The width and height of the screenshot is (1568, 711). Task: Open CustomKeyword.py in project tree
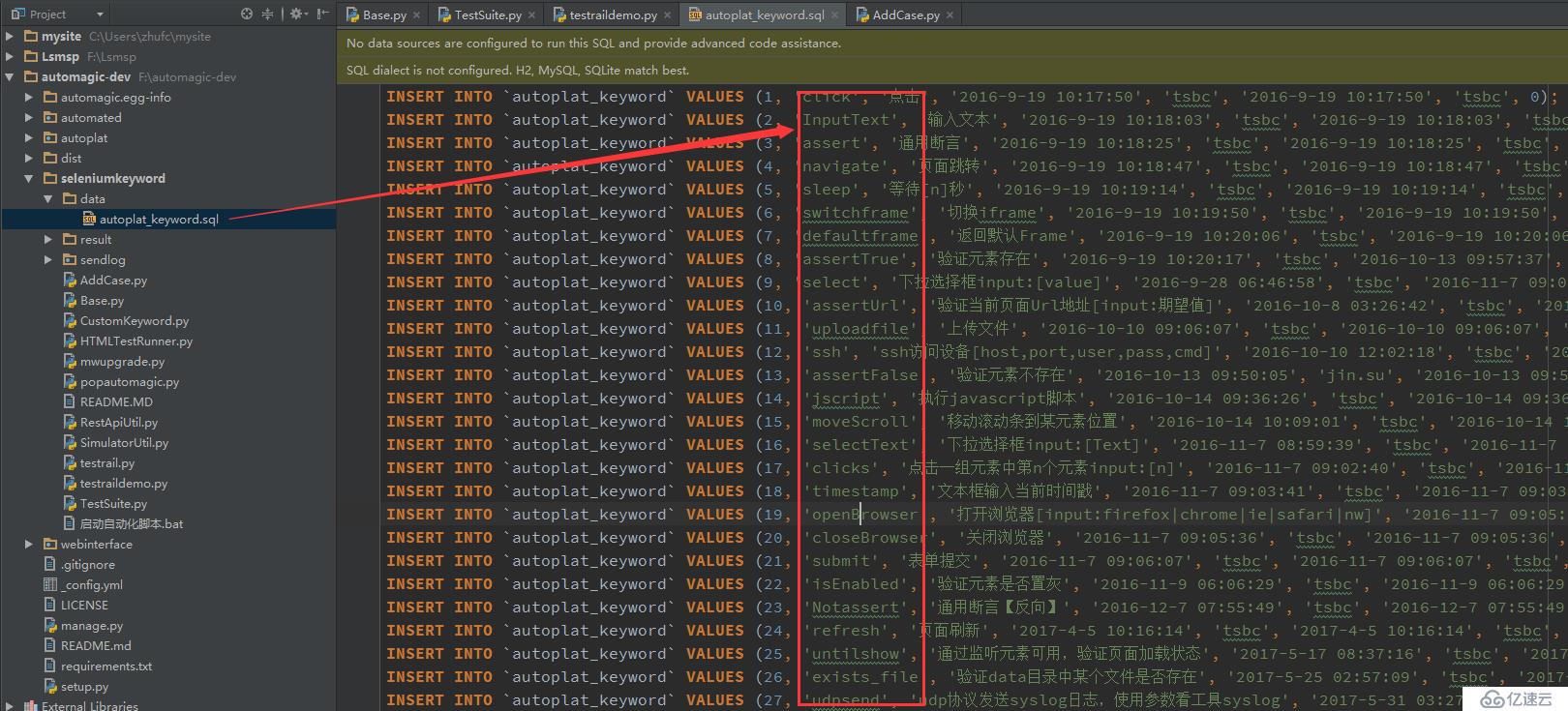tap(134, 320)
